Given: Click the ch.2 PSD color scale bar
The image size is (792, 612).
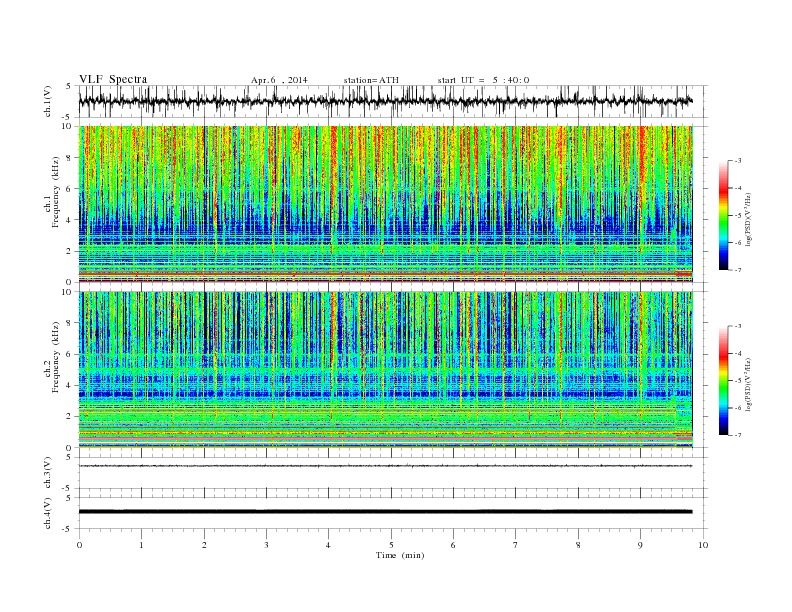Looking at the screenshot, I should 723,380.
